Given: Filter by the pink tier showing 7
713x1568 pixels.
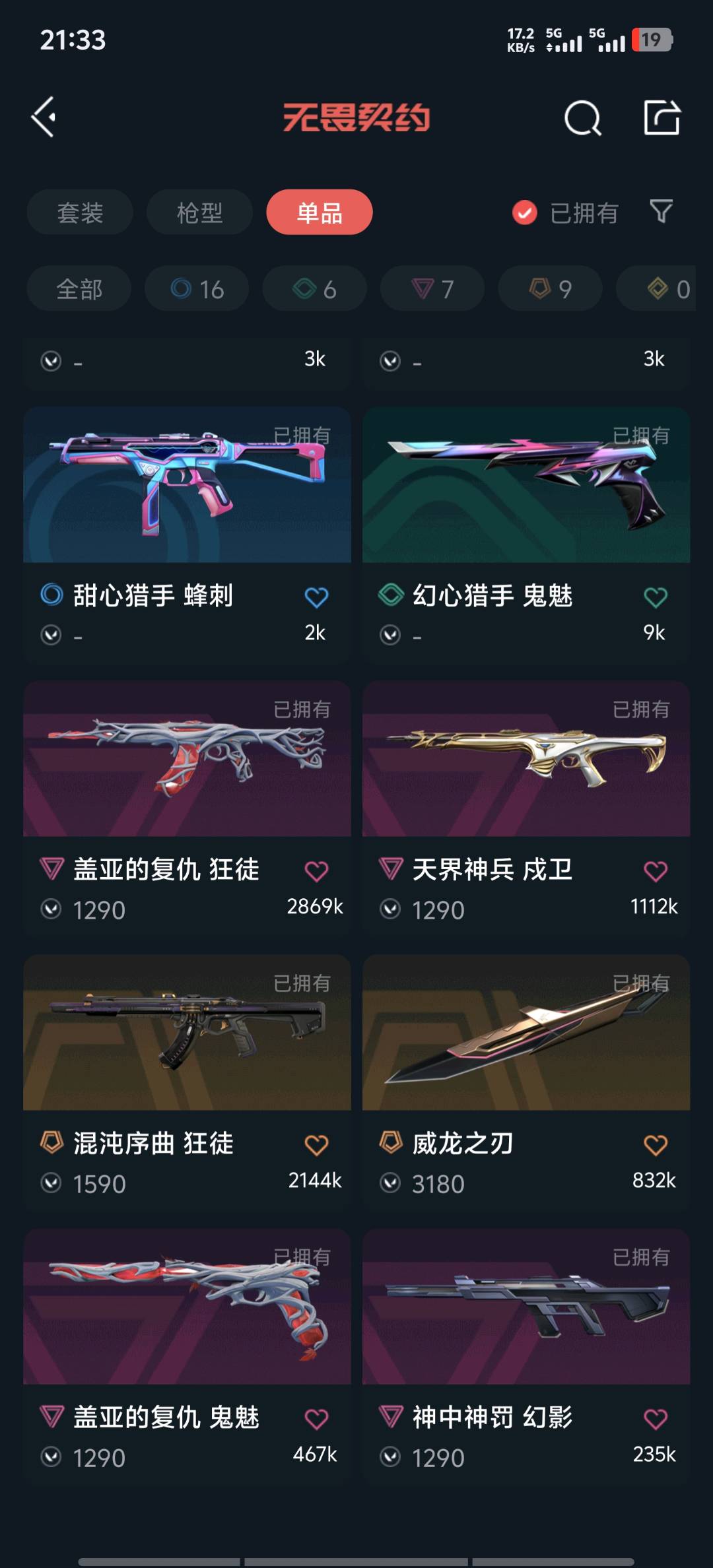Looking at the screenshot, I should 432,288.
